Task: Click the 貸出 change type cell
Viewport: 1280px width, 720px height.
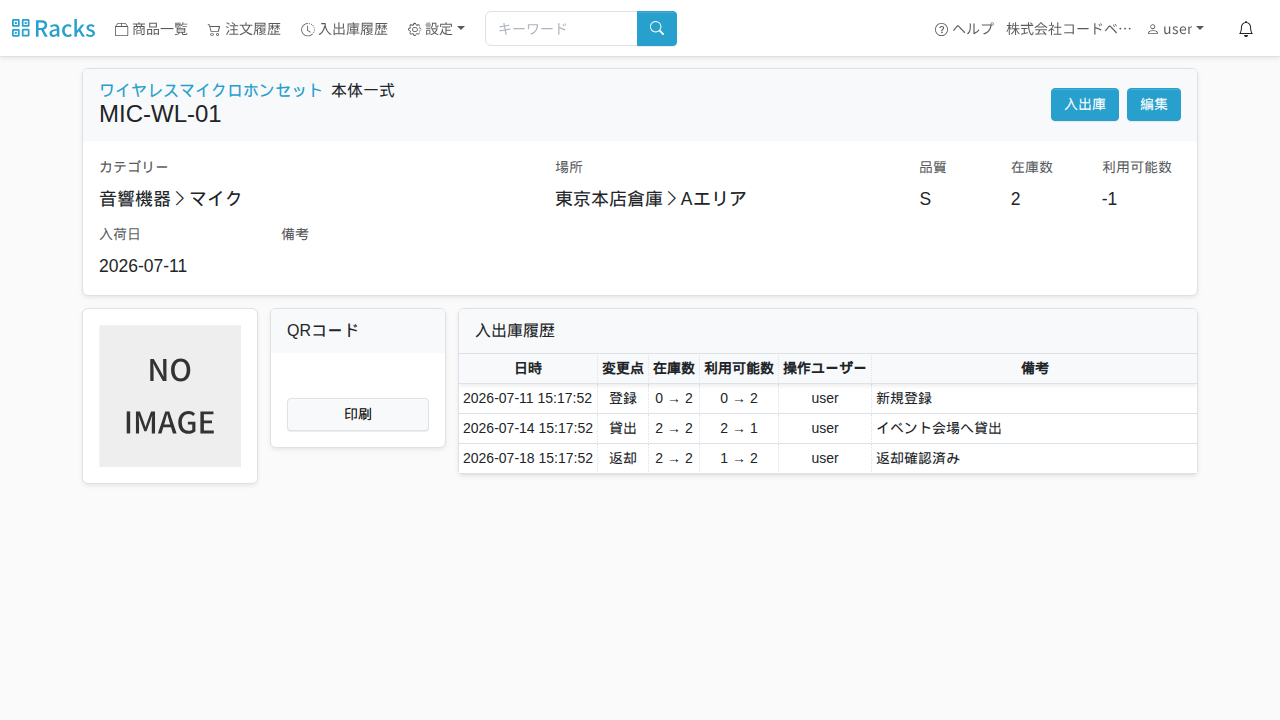Action: tap(623, 428)
